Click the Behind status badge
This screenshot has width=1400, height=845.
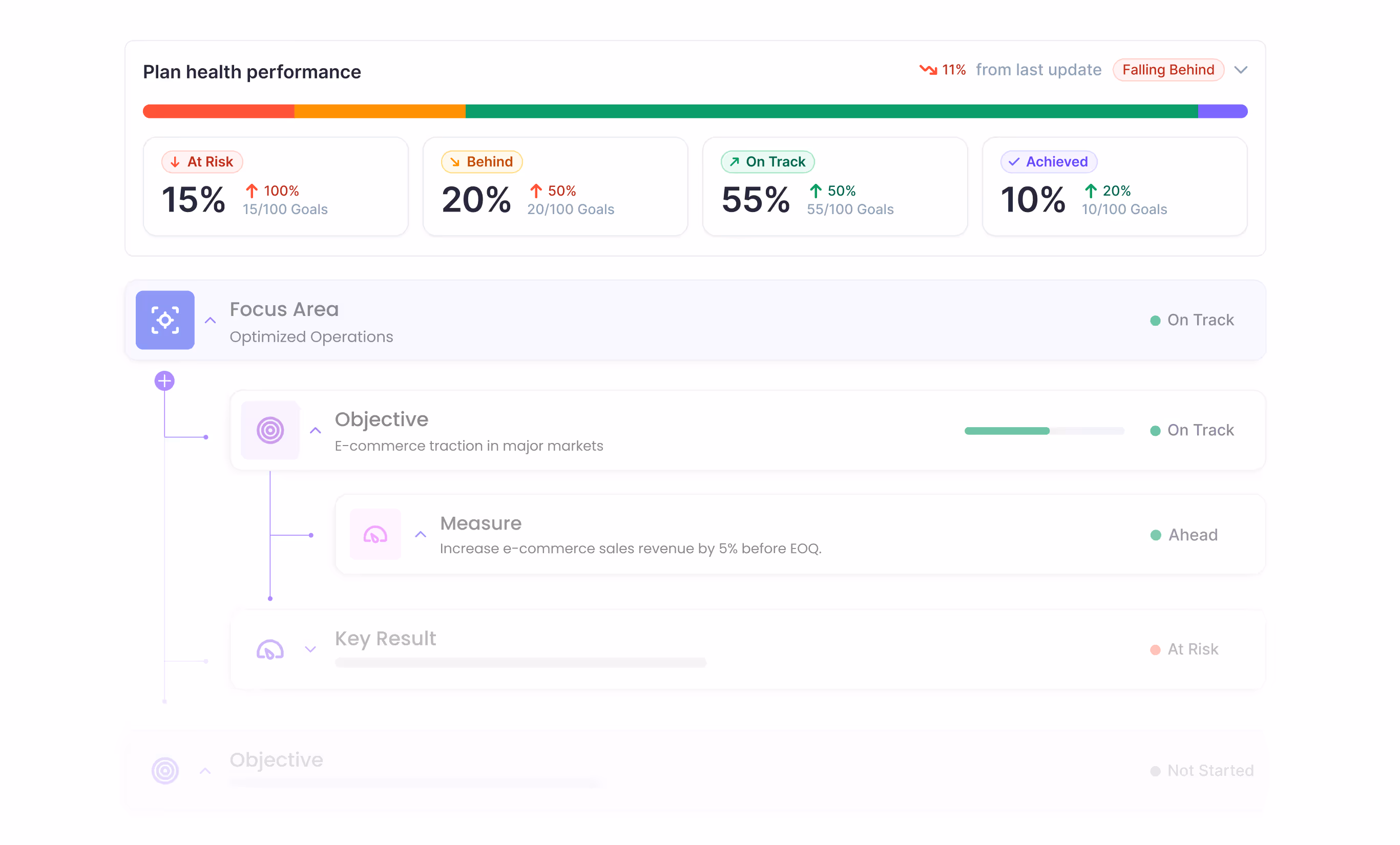coord(481,162)
